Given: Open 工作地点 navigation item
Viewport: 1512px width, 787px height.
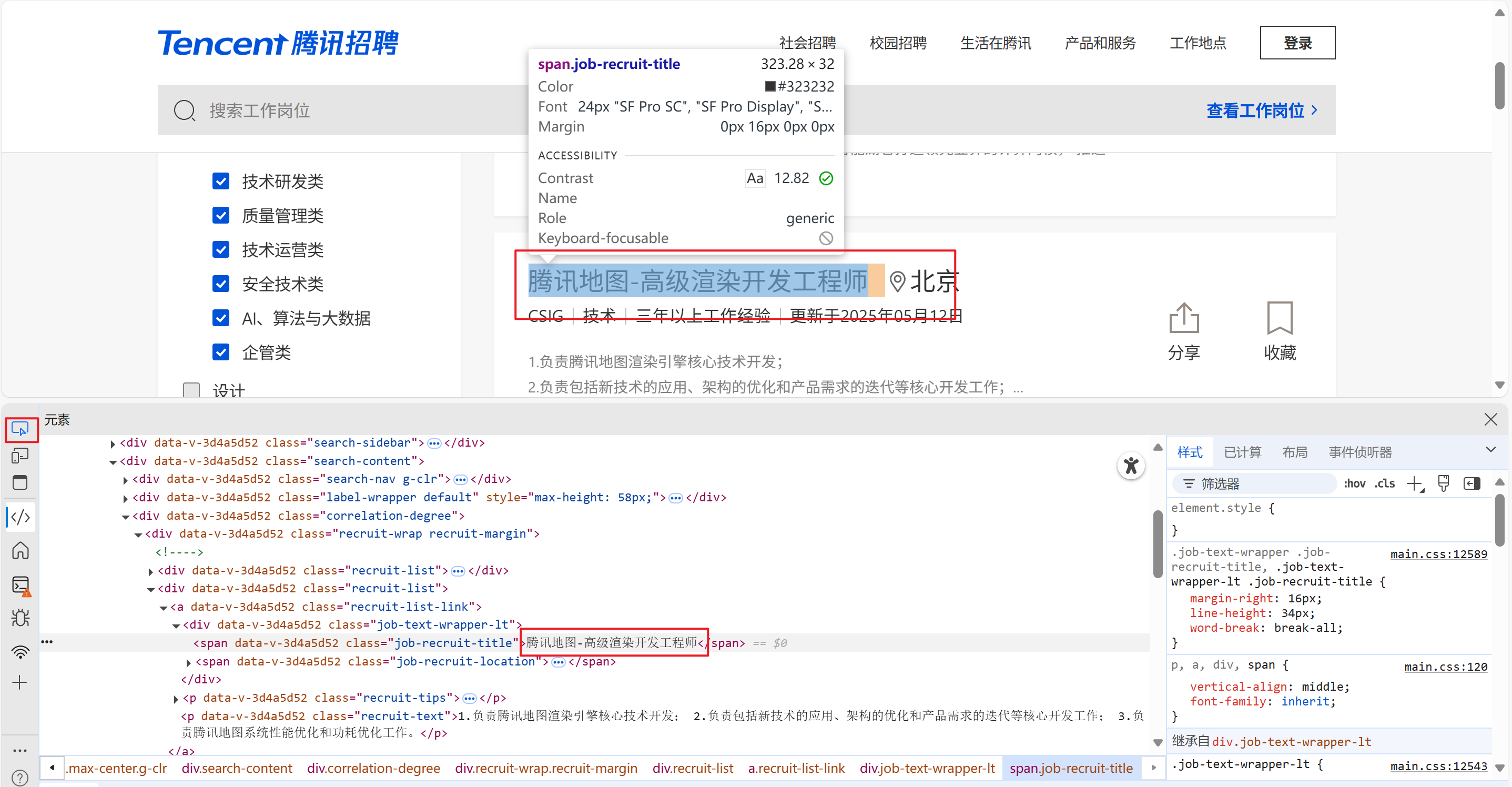Looking at the screenshot, I should [x=1198, y=43].
